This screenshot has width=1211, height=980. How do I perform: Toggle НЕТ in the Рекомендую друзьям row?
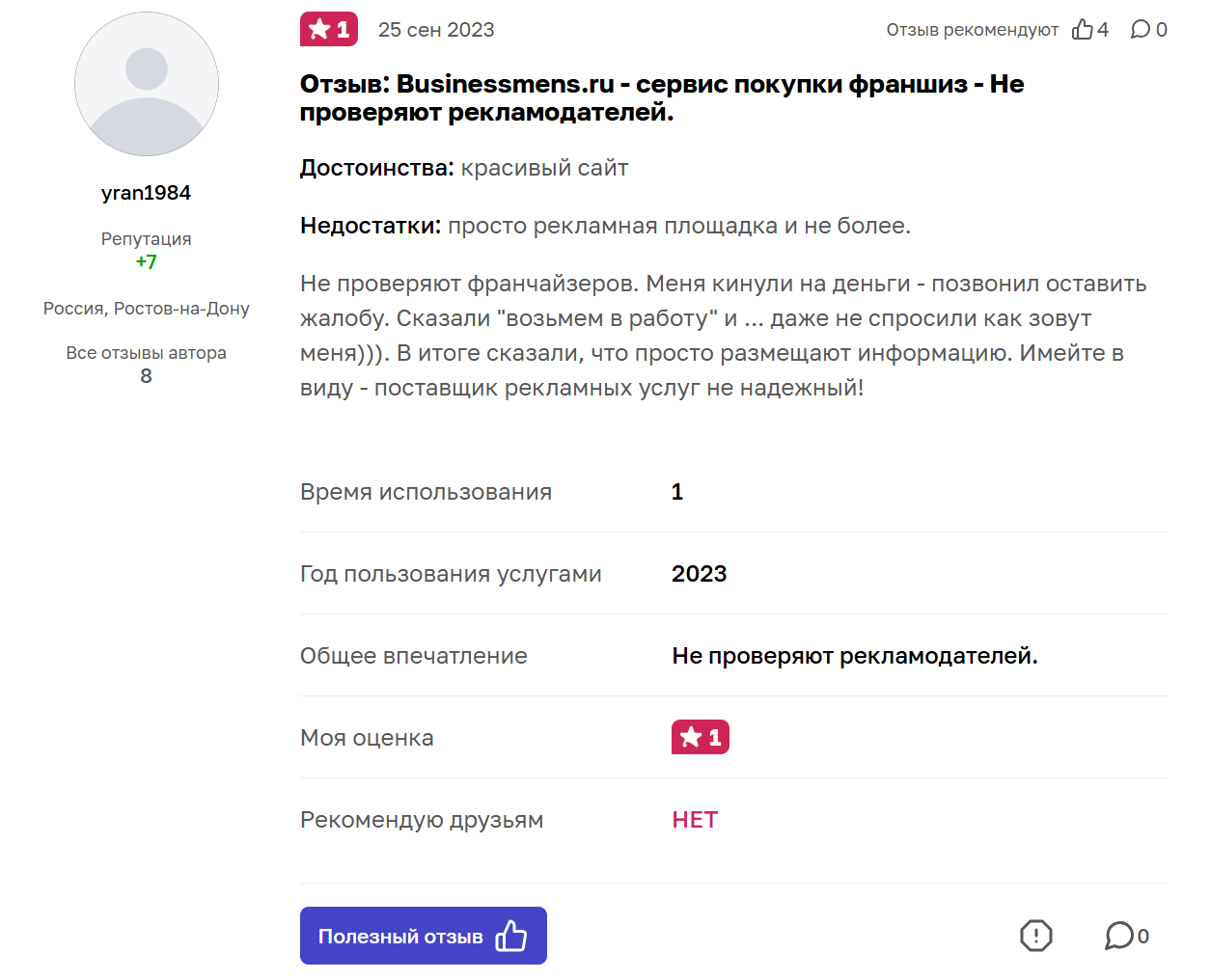pos(694,819)
